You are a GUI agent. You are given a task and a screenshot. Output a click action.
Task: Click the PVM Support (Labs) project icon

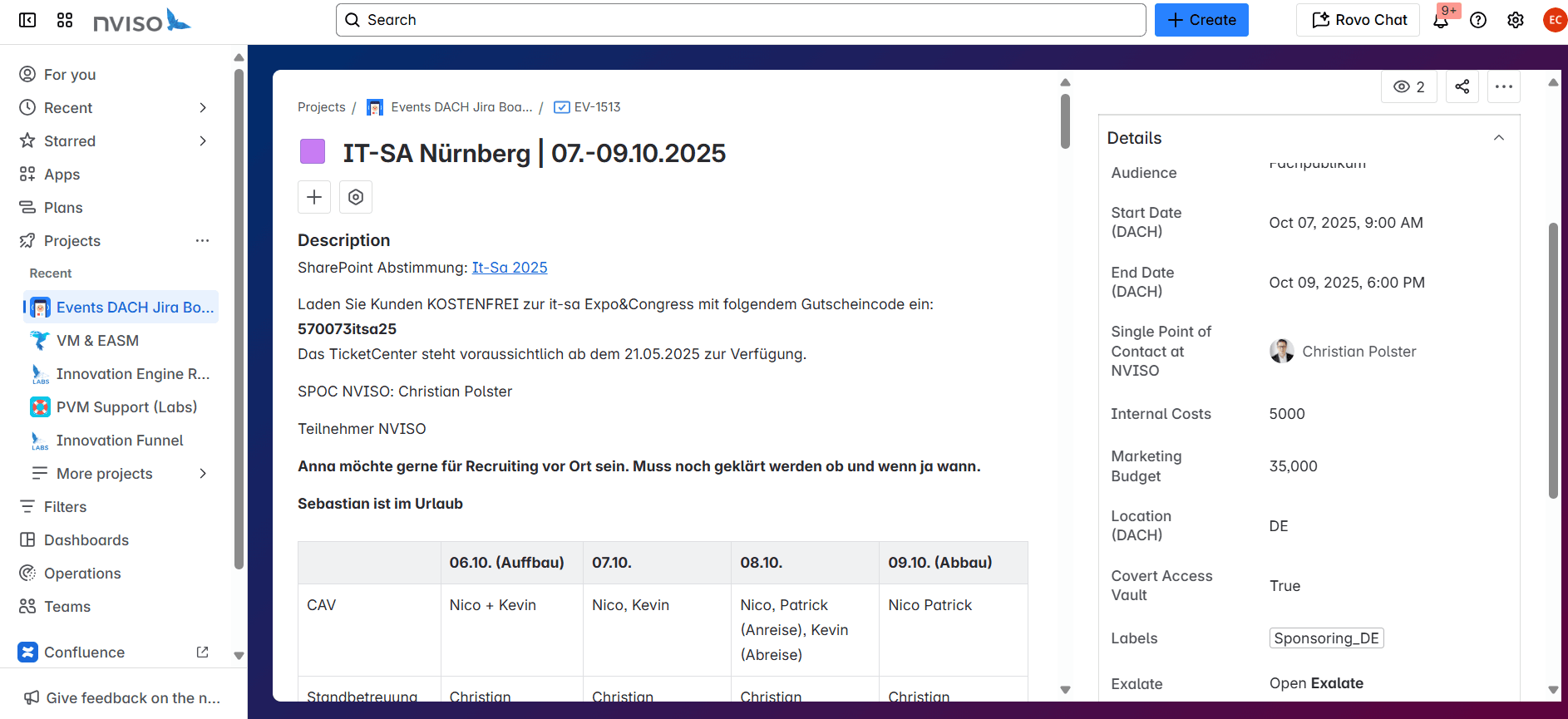[40, 407]
